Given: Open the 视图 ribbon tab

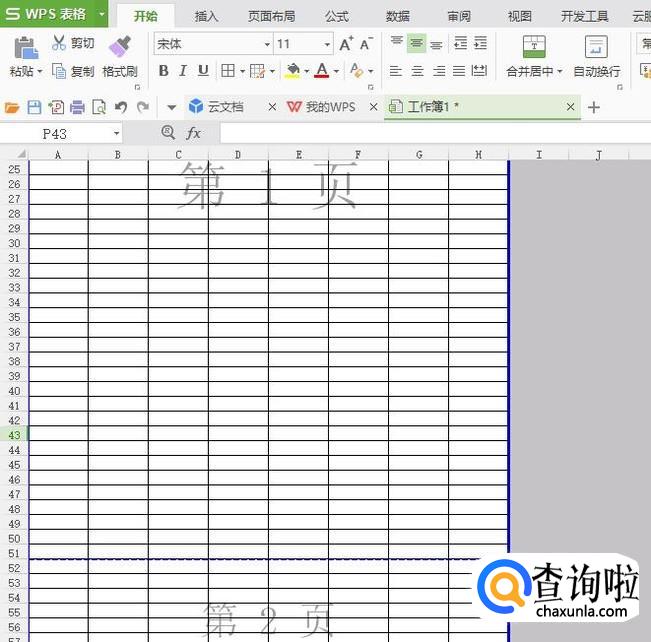Looking at the screenshot, I should (x=519, y=16).
